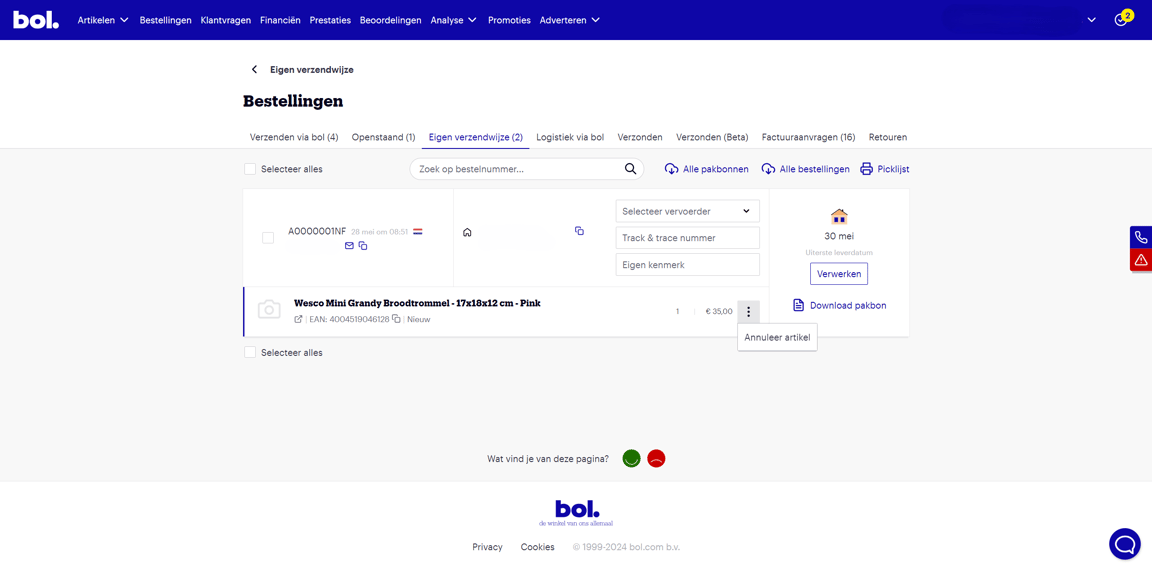Switch to Verzonden tab
The height and width of the screenshot is (570, 1152).
(x=640, y=137)
